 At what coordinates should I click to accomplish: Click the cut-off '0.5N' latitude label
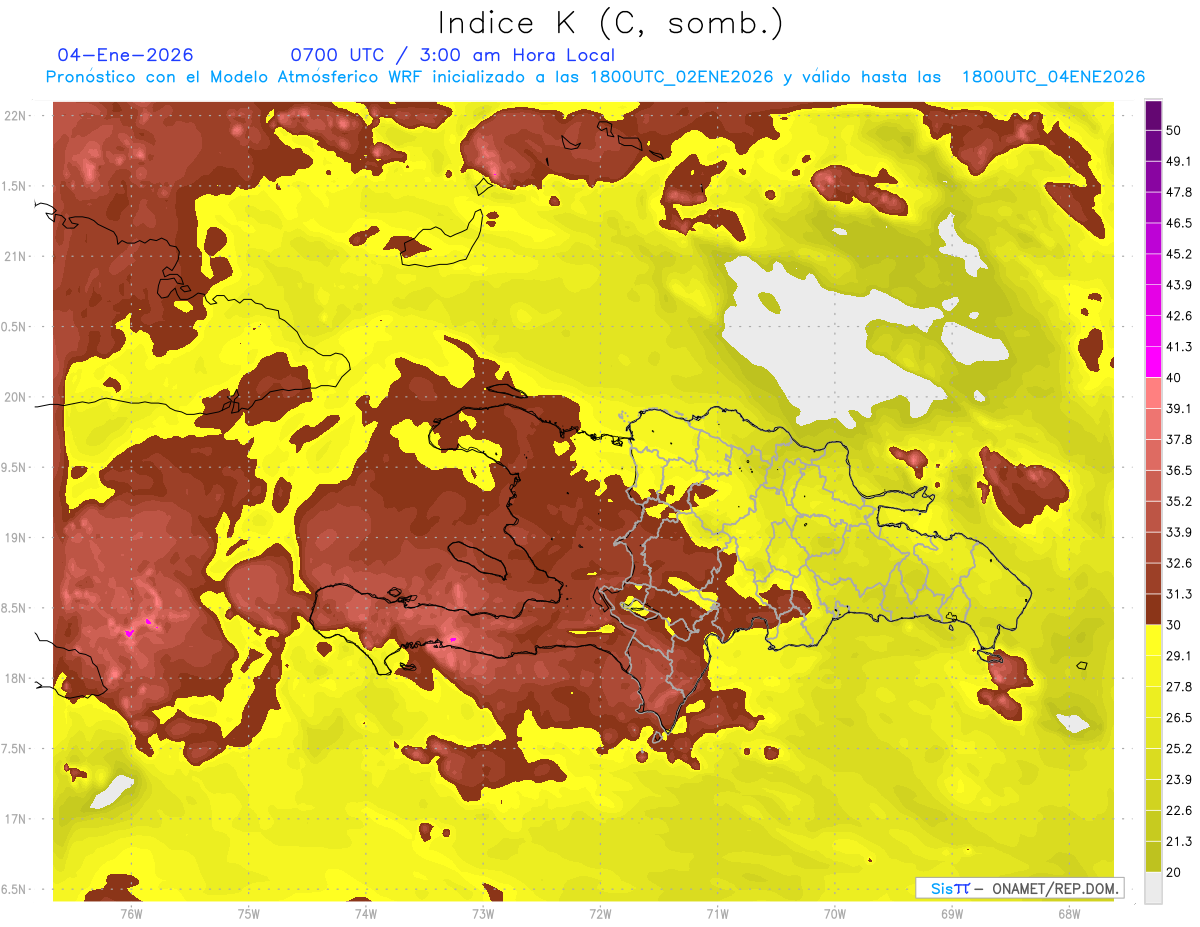[x=16, y=327]
